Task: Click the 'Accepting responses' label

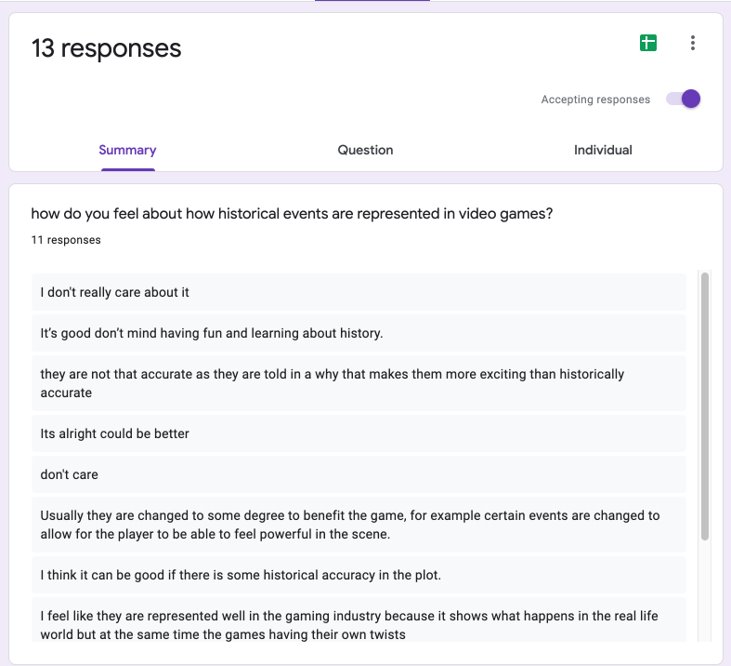Action: [595, 99]
